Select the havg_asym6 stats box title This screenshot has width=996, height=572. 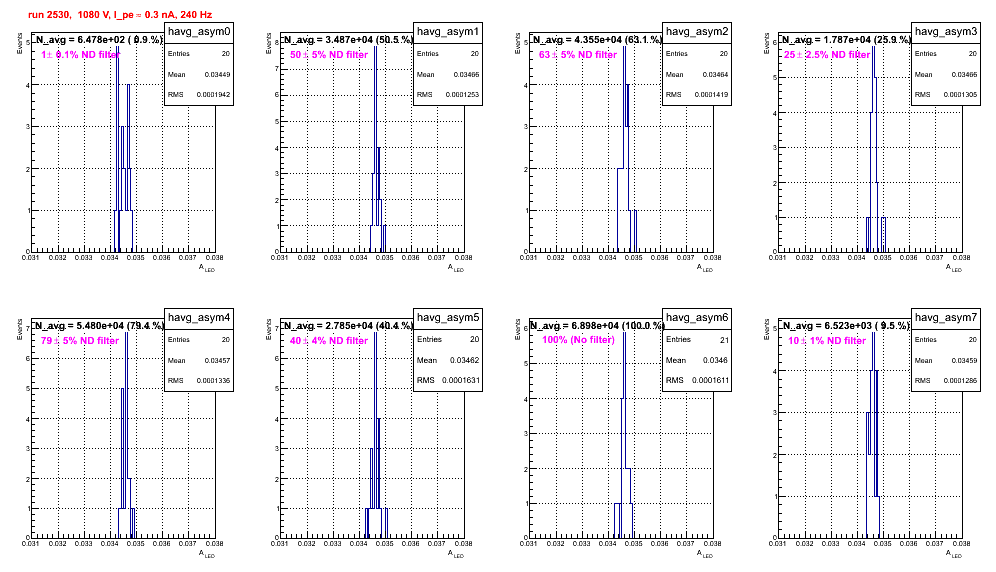coord(697,318)
